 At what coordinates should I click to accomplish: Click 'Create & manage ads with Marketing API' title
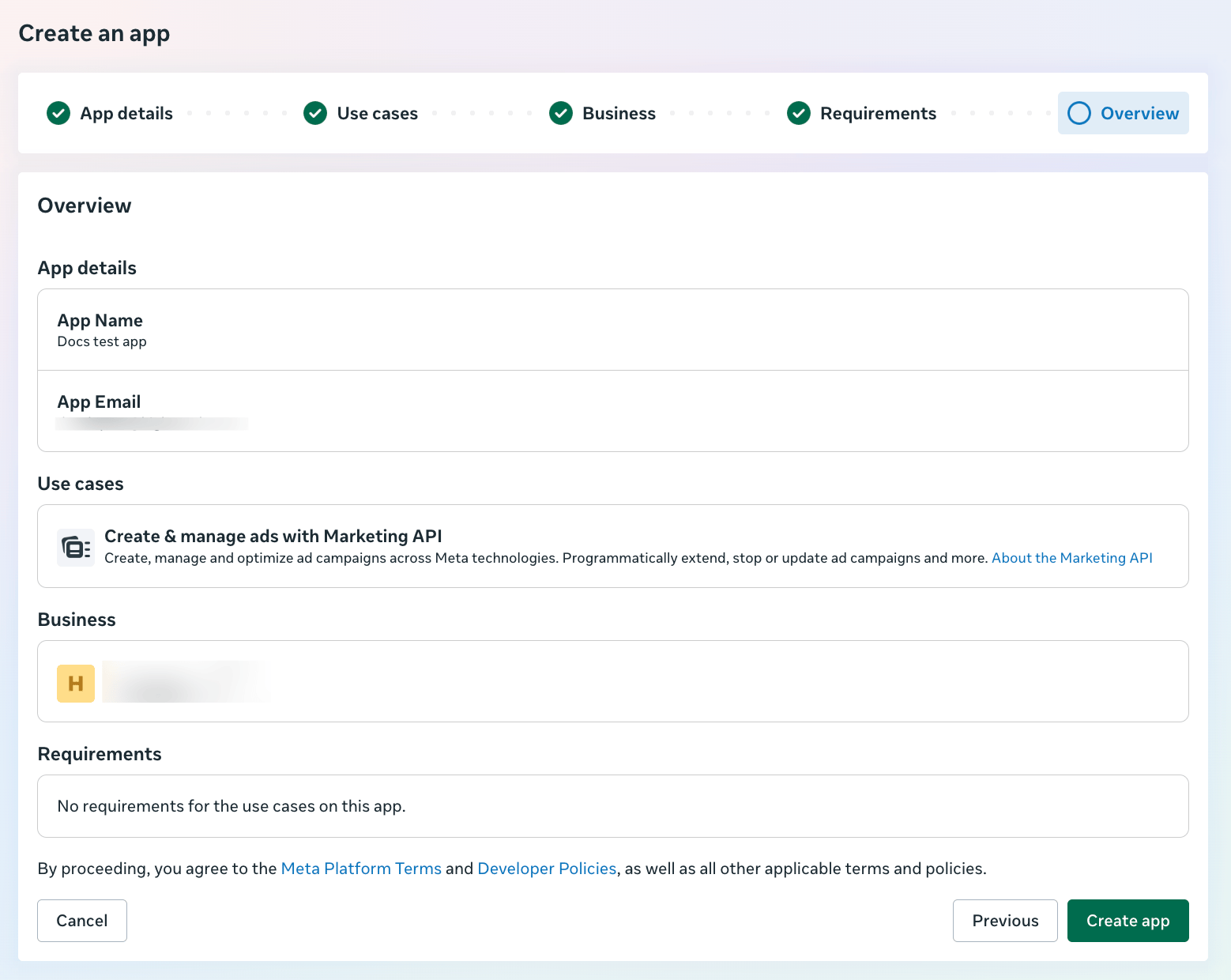273,536
